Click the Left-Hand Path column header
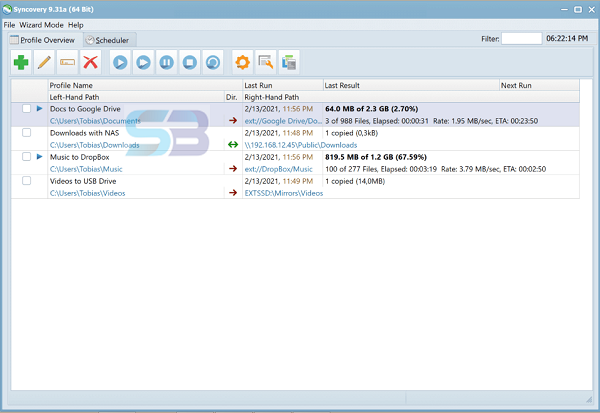This screenshot has height=413, width=600. (136, 97)
